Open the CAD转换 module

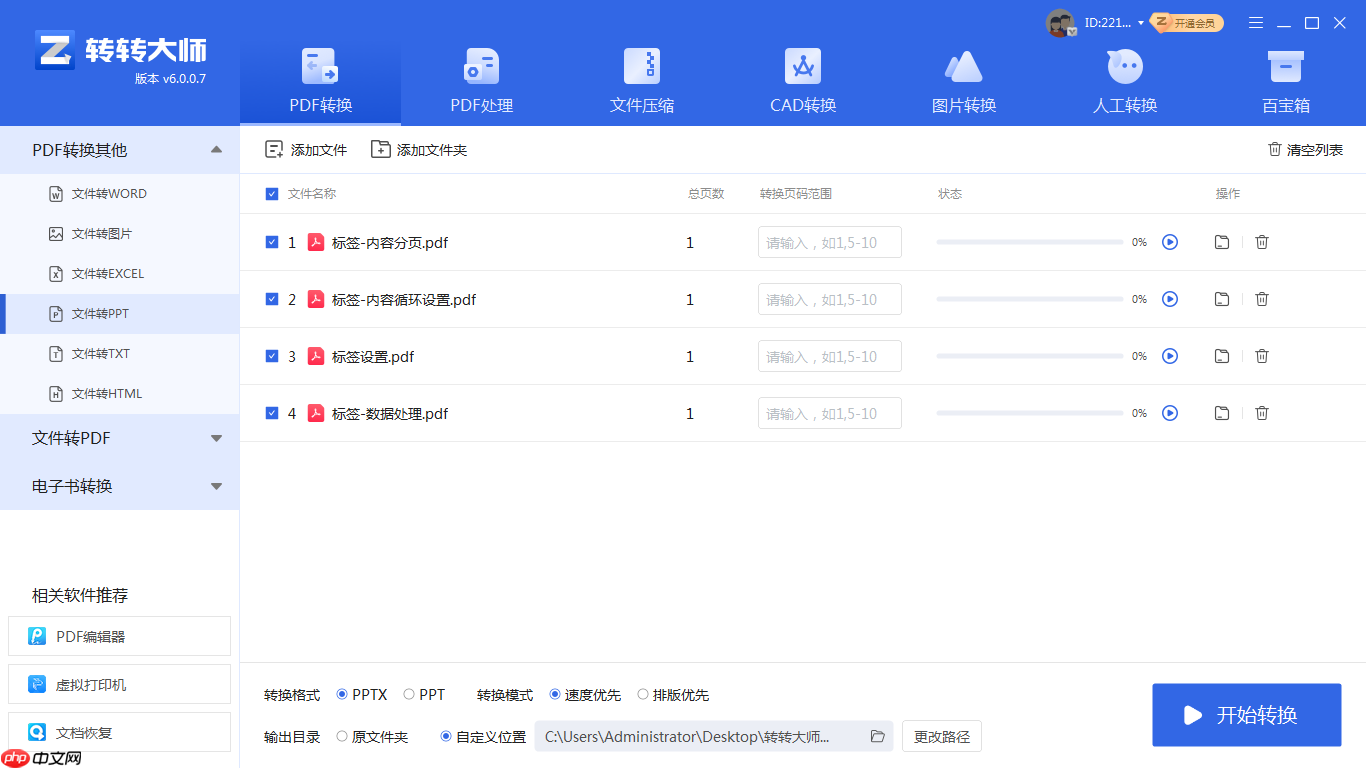coord(802,80)
